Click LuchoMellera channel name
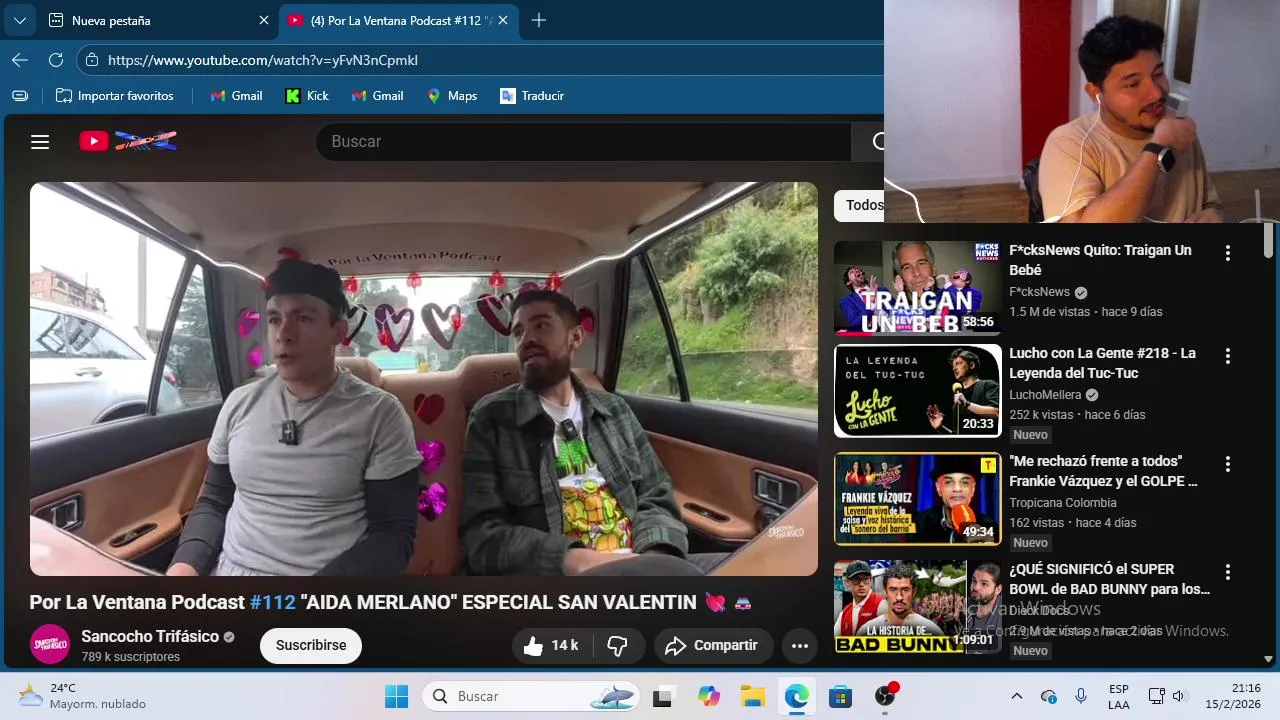 pyautogui.click(x=1045, y=395)
